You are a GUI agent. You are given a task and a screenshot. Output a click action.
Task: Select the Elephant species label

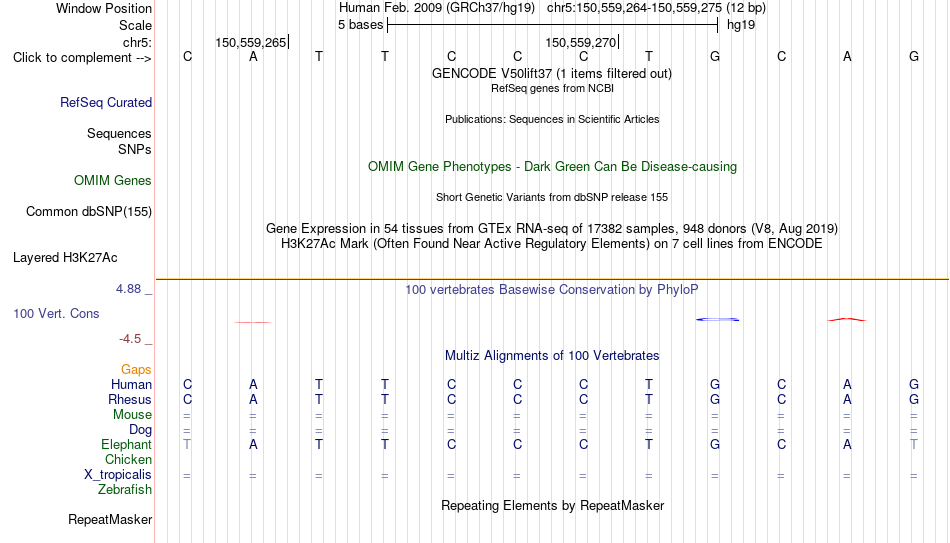click(127, 444)
